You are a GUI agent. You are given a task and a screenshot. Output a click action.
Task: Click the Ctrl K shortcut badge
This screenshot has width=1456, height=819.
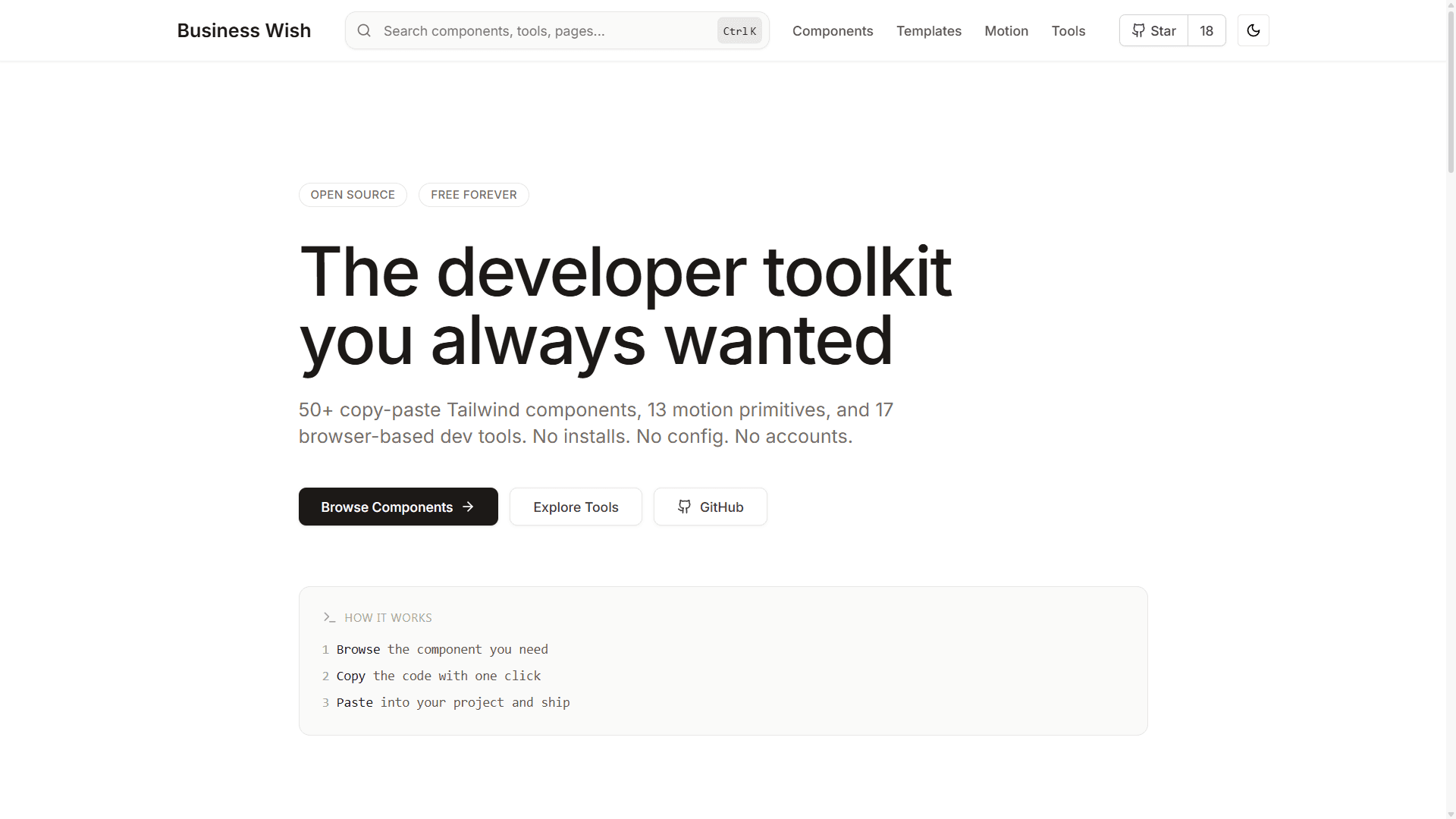coord(739,31)
